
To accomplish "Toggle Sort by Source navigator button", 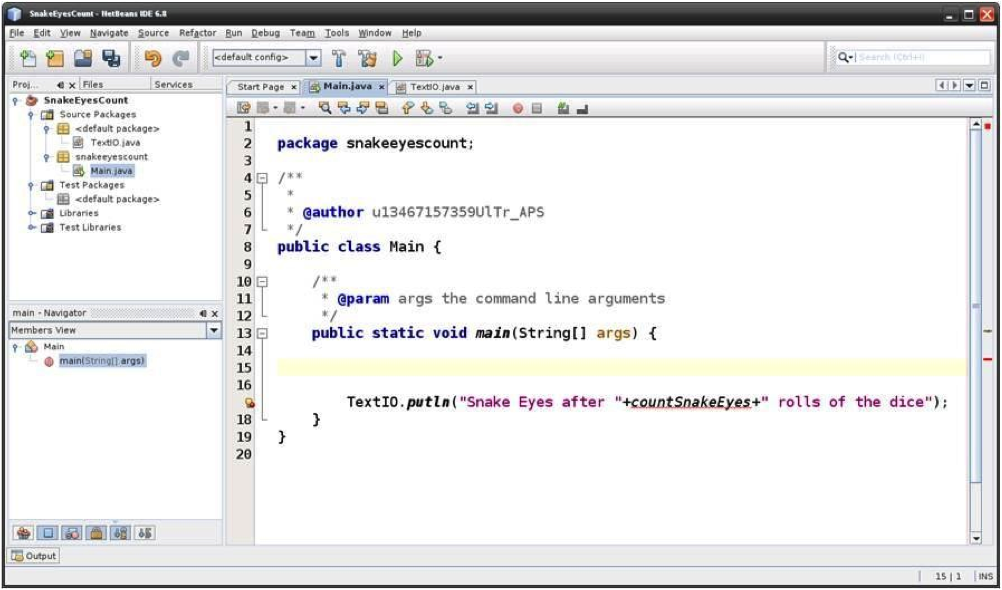I will point(144,532).
